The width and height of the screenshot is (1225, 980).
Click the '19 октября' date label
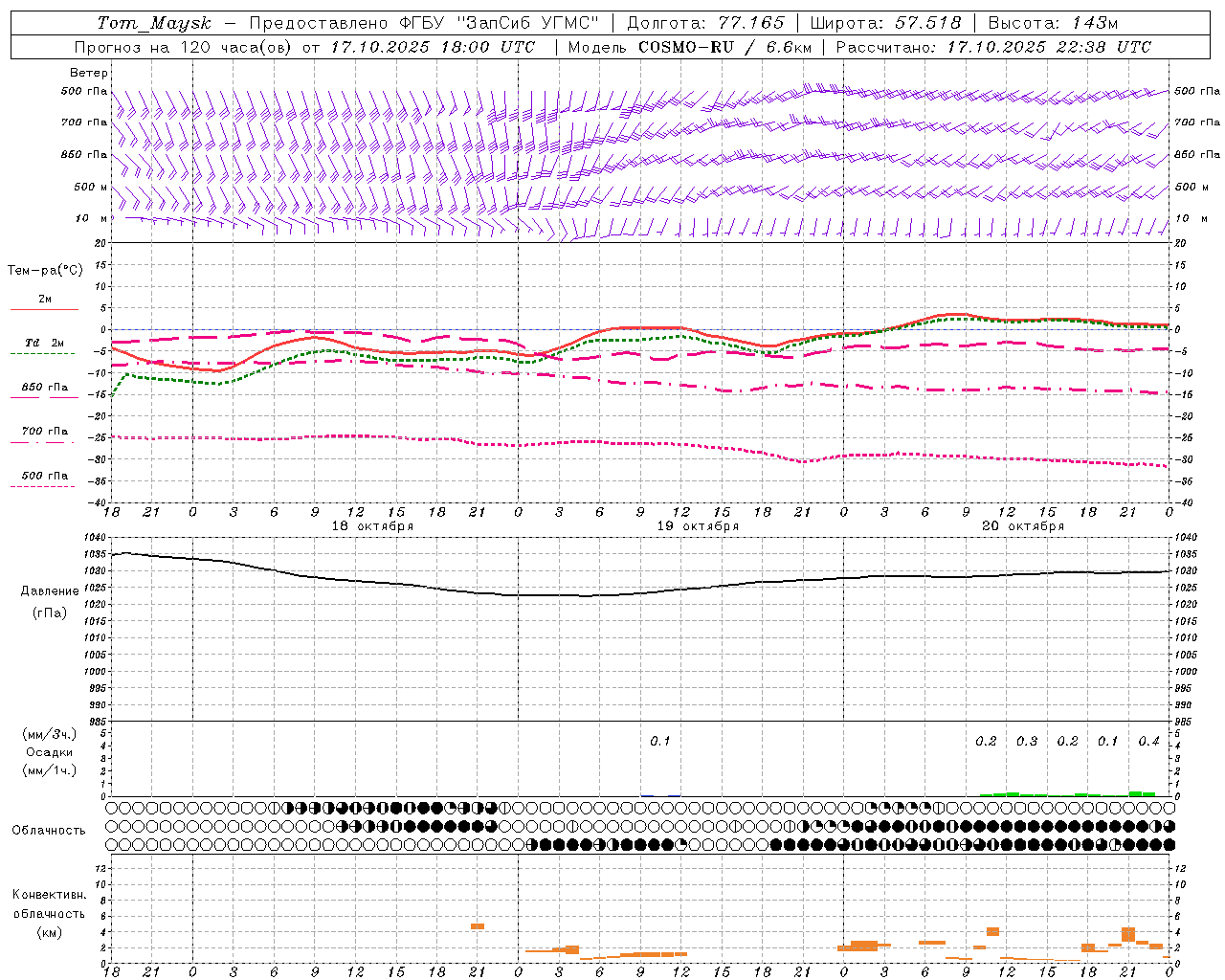698,526
